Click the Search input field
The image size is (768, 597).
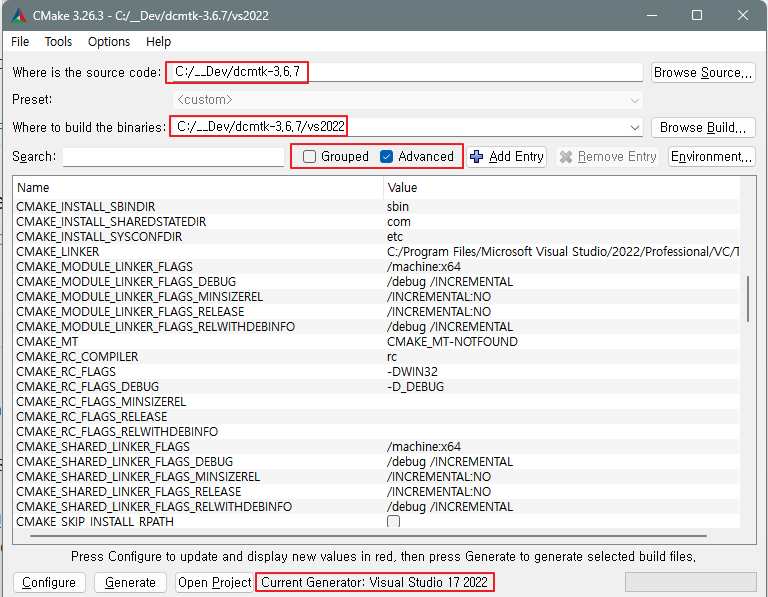(x=173, y=157)
